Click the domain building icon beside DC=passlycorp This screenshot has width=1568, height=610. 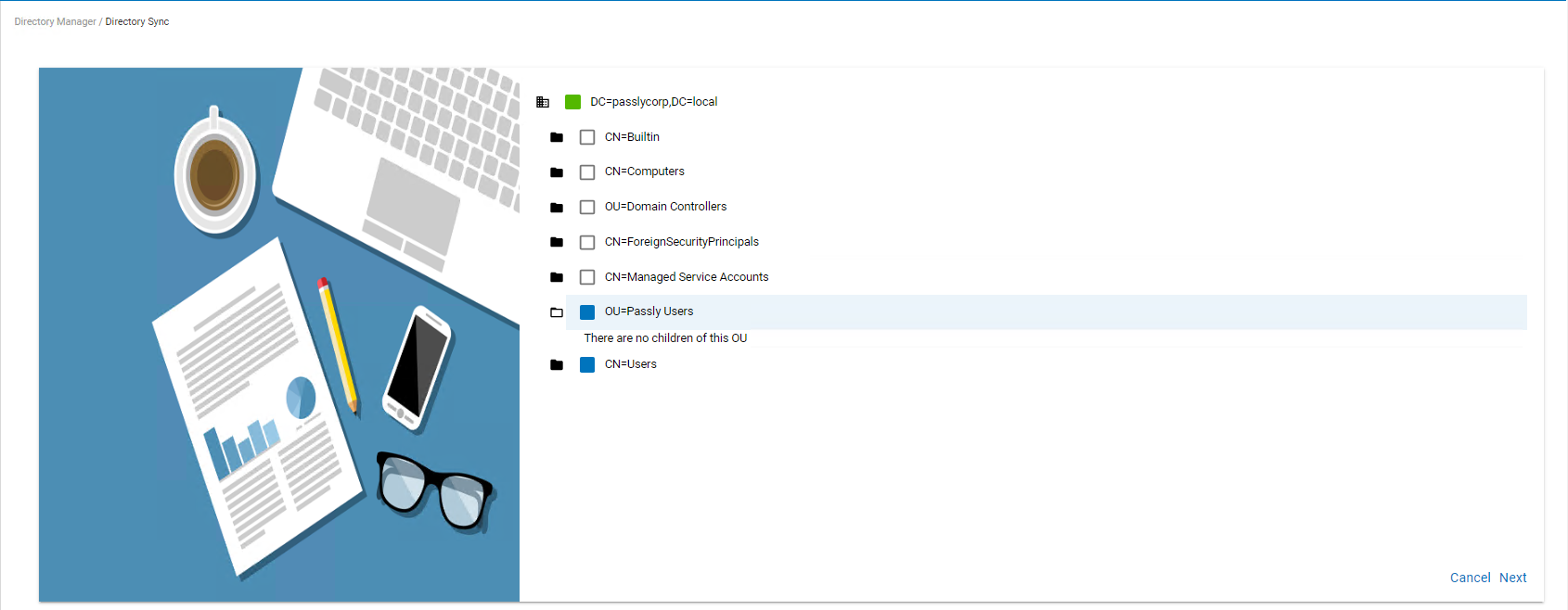(543, 102)
